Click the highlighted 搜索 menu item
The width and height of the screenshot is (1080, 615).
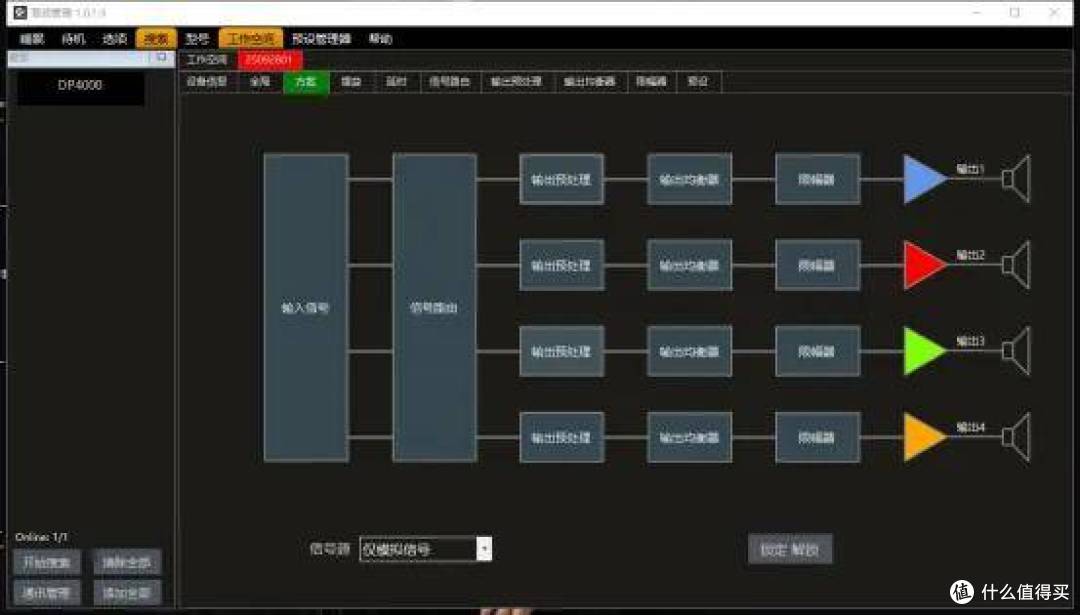coord(156,39)
